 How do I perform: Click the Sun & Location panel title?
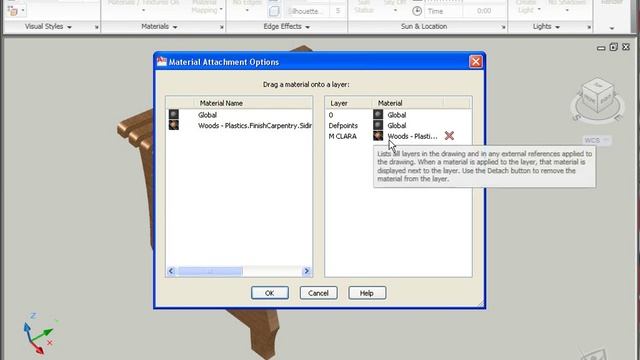[424, 26]
